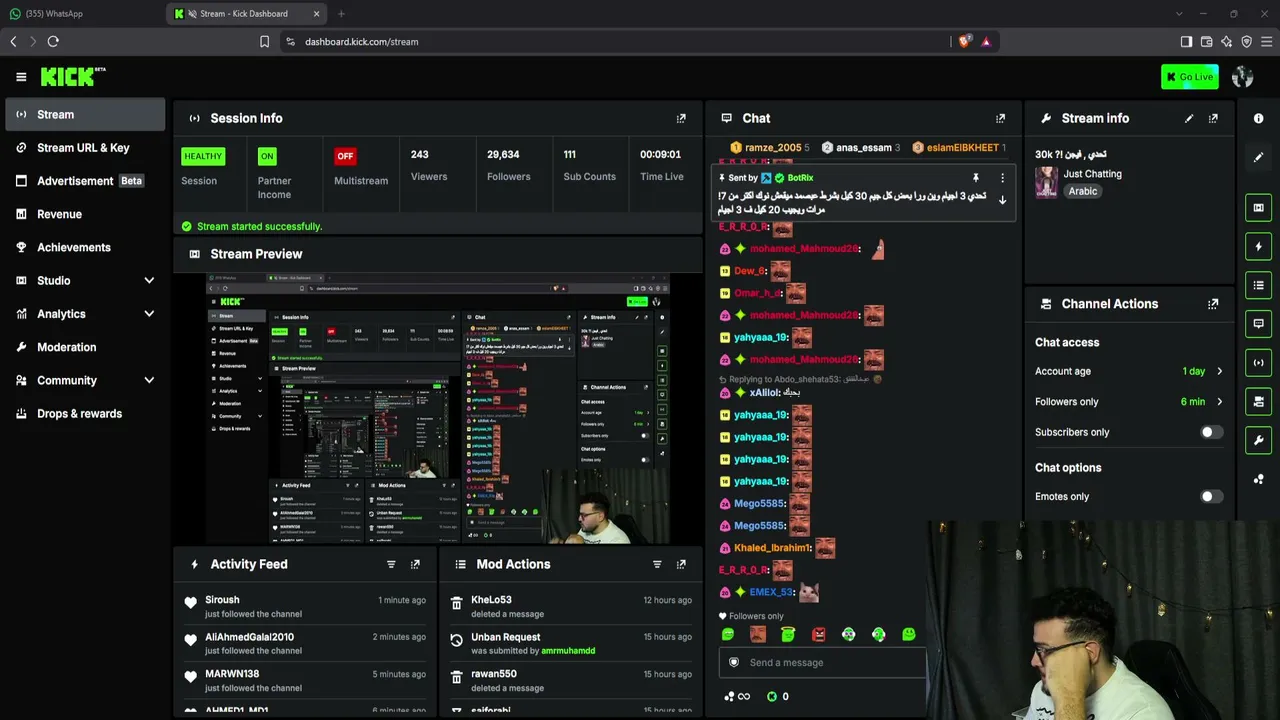
Task: Open Followers only duration chevron
Action: click(1219, 402)
